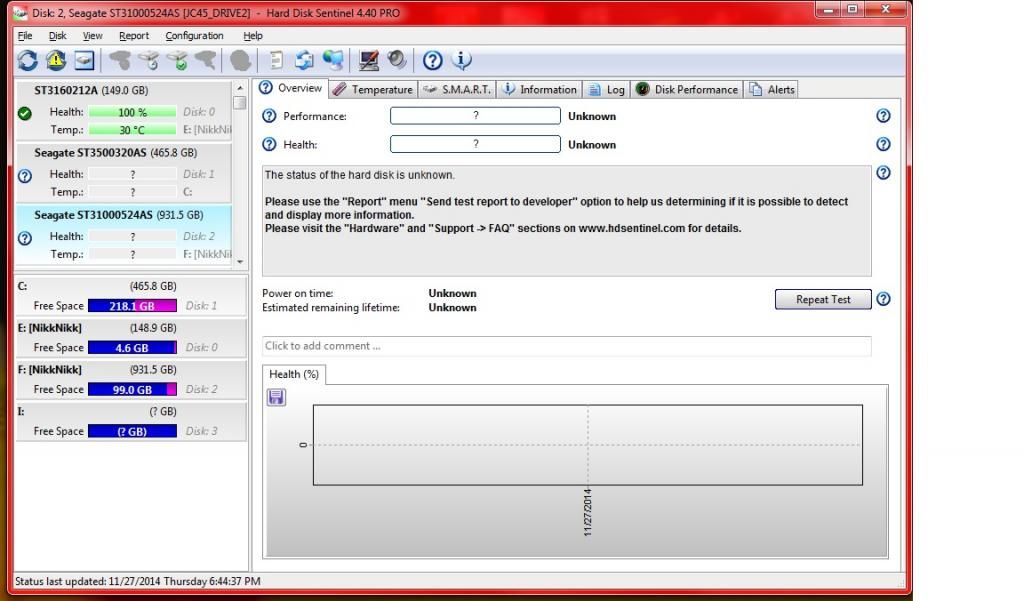Click the disk list scroll up arrow
Screen dimensions: 1024x601
[x=240, y=88]
